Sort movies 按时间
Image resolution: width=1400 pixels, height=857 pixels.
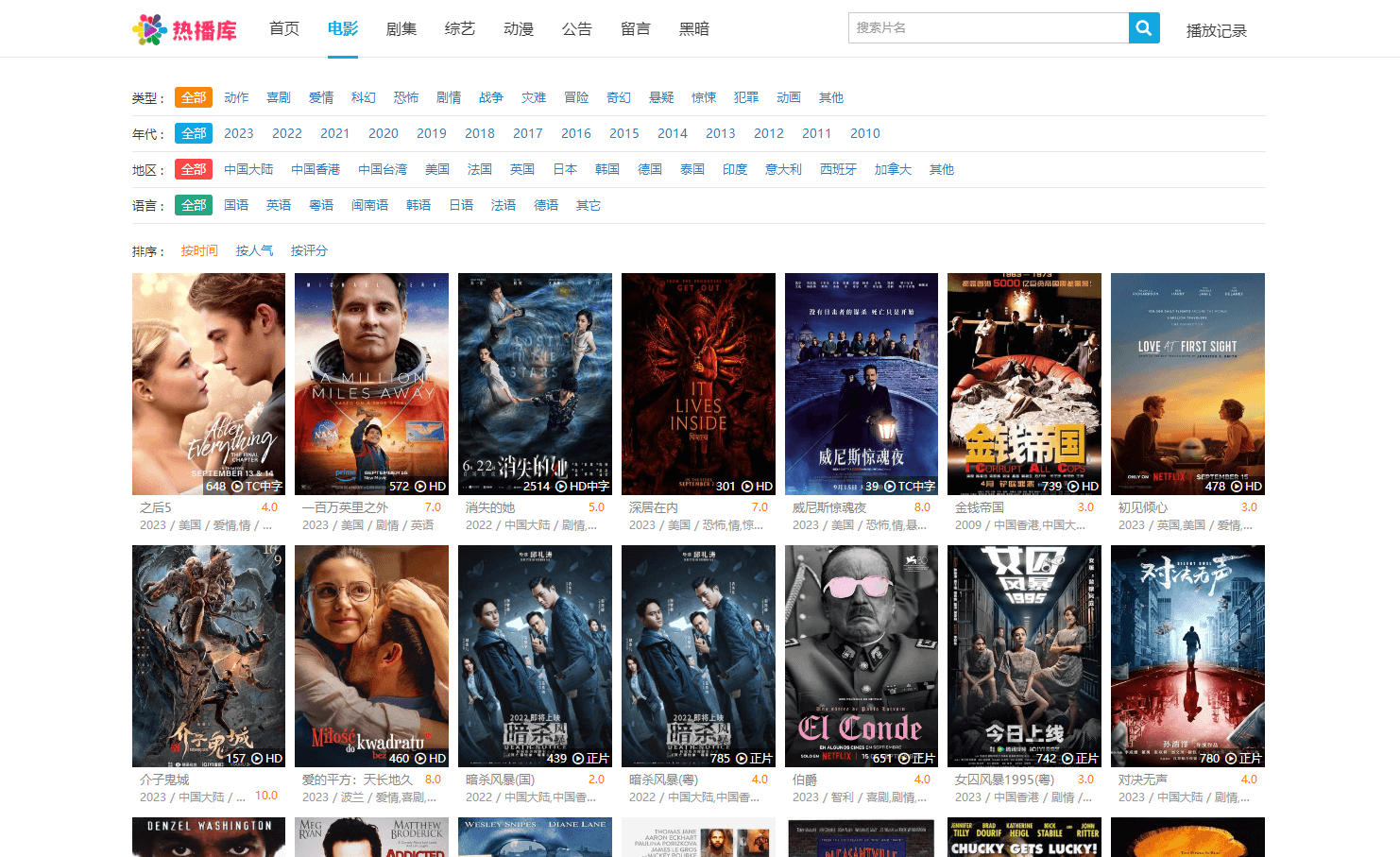199,250
